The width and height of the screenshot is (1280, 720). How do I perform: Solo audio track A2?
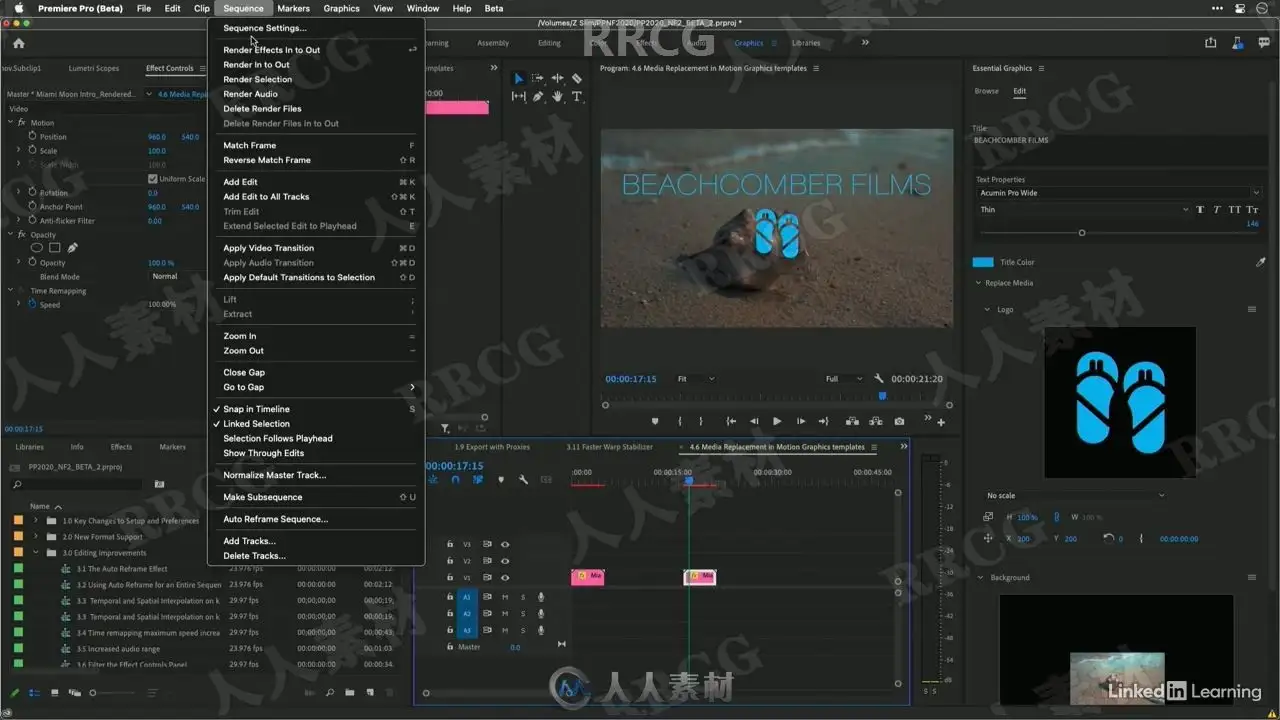pyautogui.click(x=522, y=613)
